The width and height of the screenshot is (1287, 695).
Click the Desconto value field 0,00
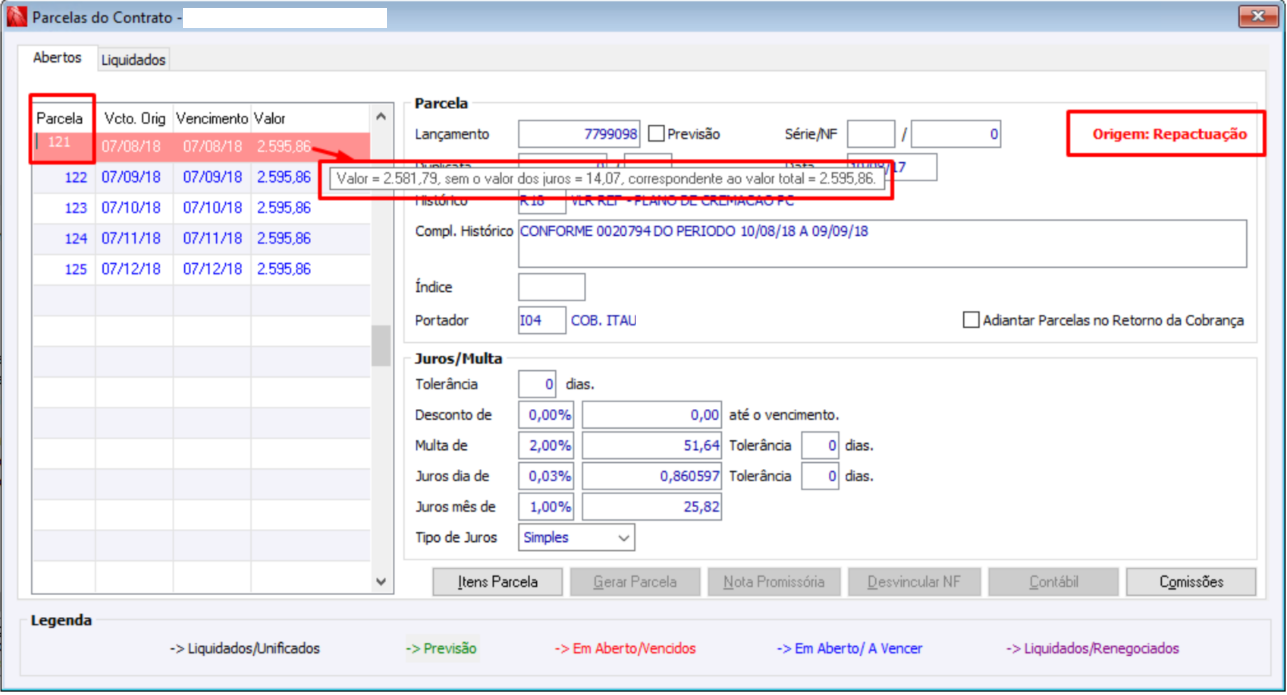coord(652,414)
